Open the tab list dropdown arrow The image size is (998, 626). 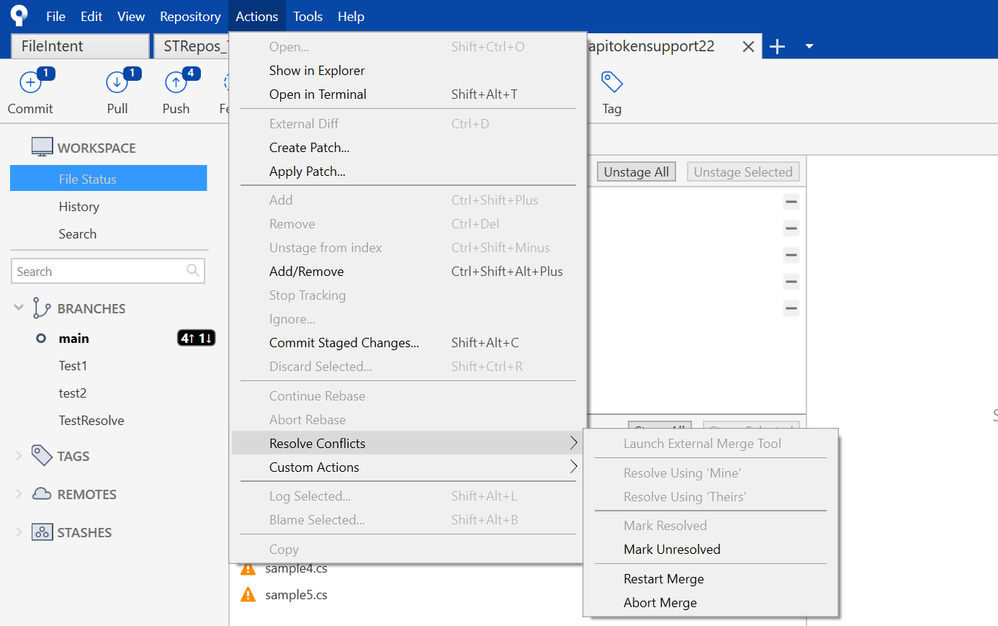(809, 46)
